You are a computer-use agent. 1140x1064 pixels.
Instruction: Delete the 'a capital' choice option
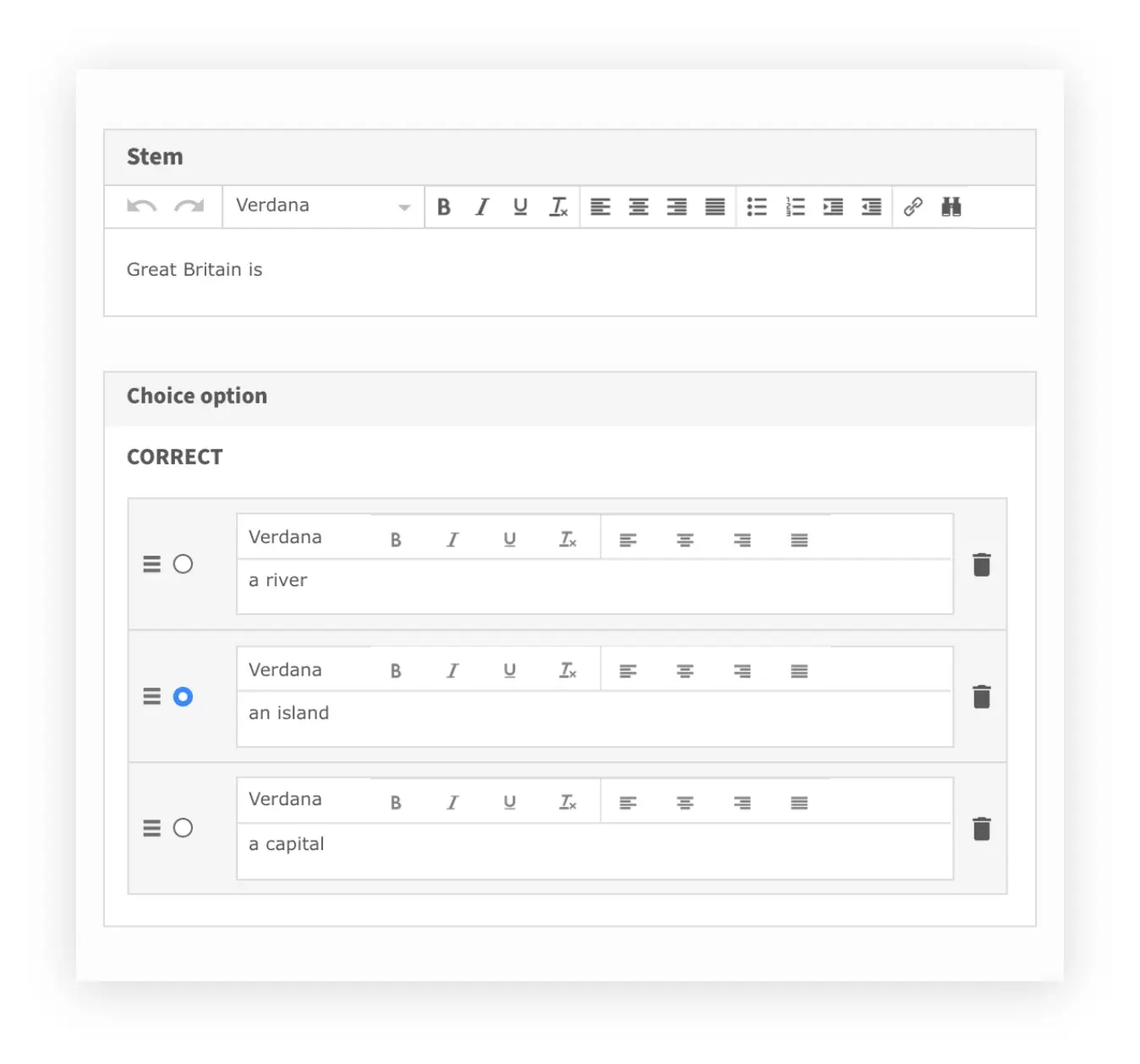pos(981,828)
